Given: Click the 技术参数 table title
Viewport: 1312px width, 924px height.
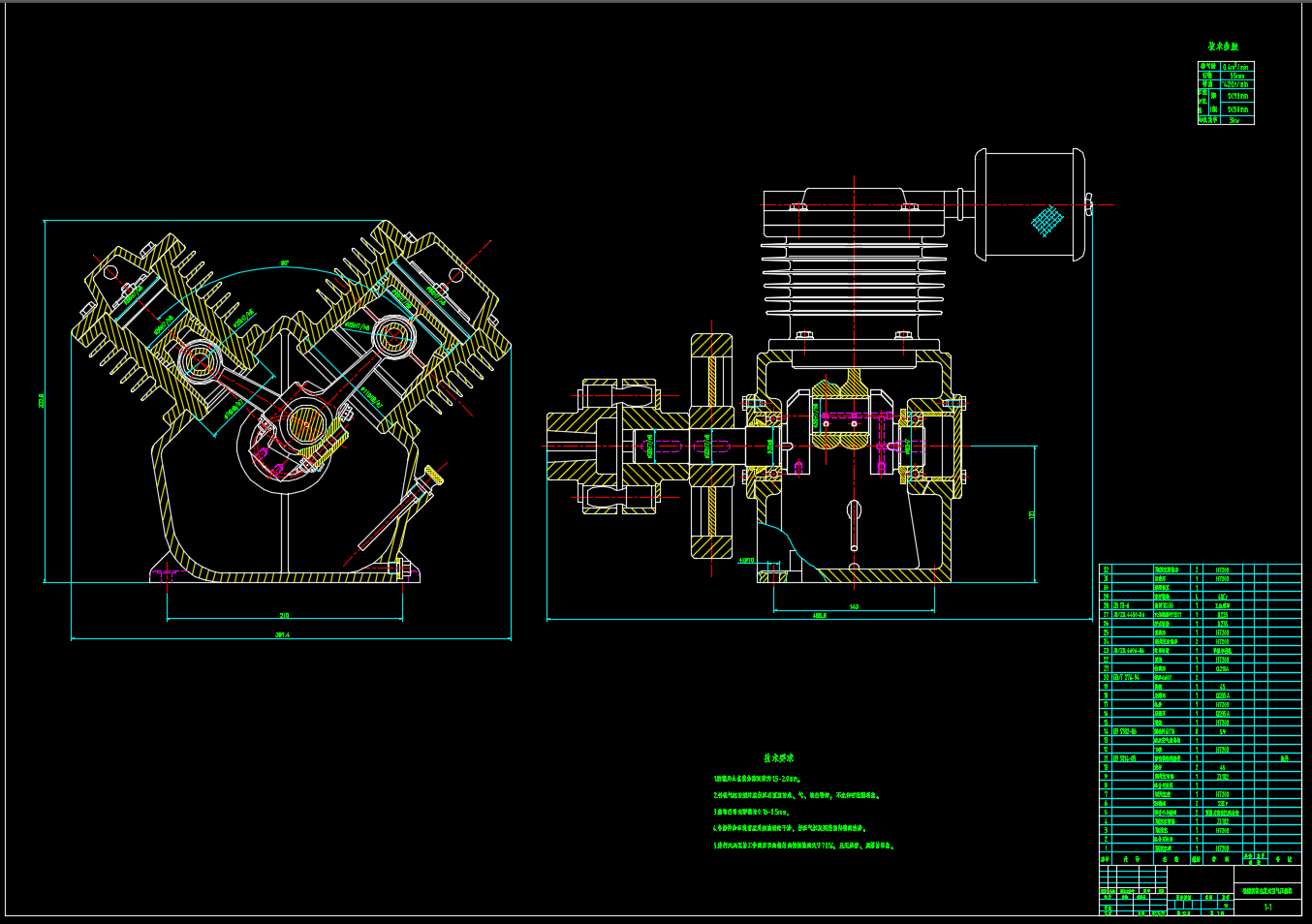Looking at the screenshot, I should pos(1223,46).
